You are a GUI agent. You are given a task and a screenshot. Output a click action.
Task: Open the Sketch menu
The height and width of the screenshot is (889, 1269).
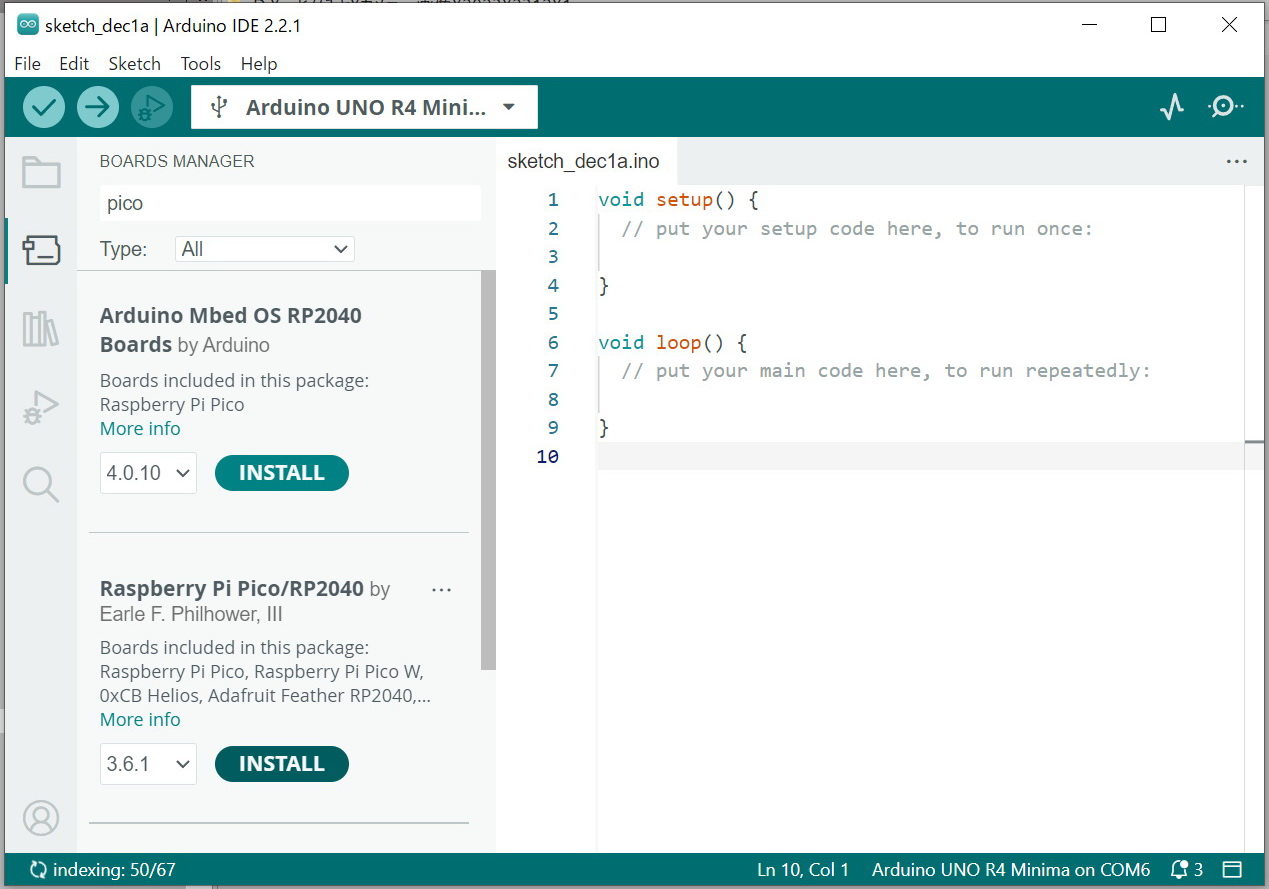point(134,64)
